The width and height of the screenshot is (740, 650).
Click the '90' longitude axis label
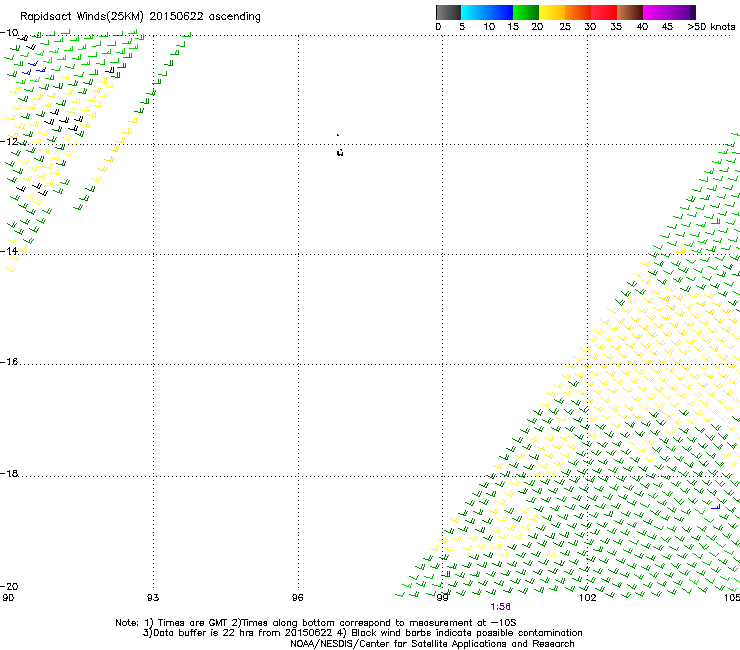pyautogui.click(x=8, y=598)
